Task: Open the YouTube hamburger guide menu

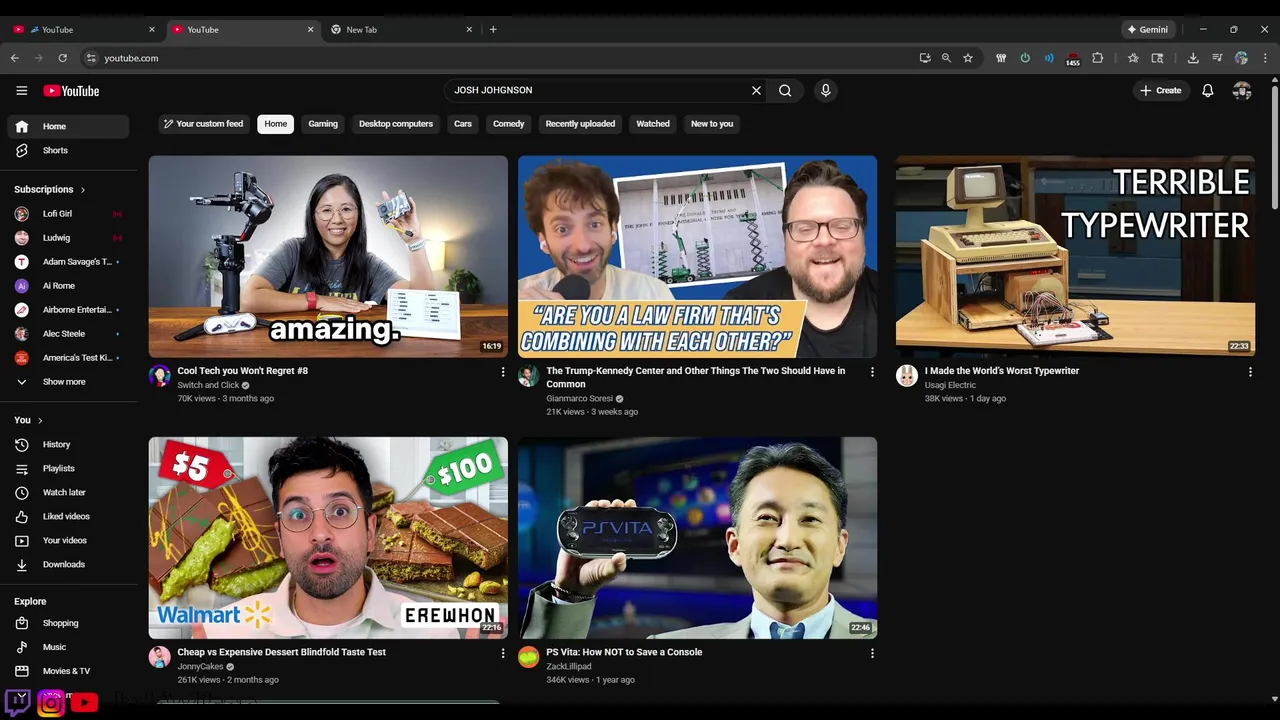Action: tap(21, 91)
